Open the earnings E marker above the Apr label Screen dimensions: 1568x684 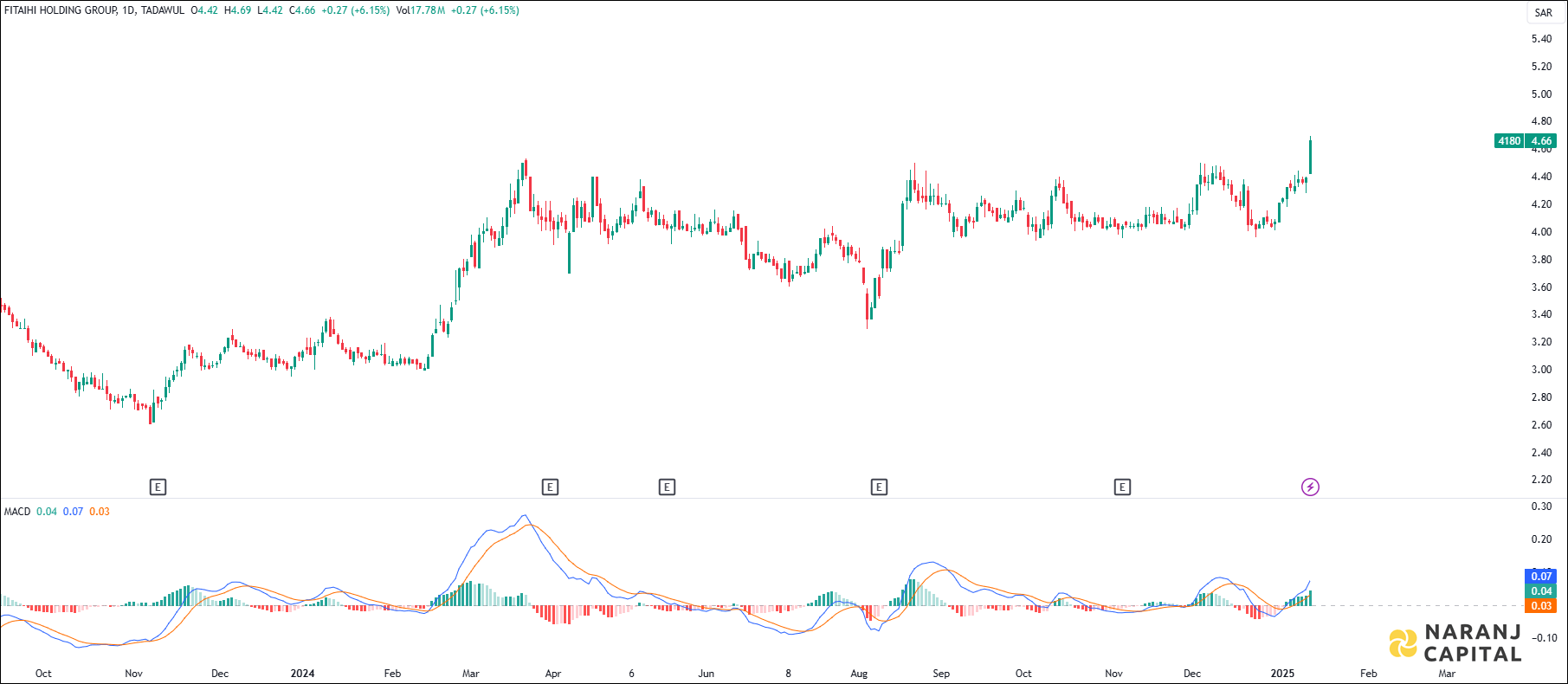coord(550,487)
